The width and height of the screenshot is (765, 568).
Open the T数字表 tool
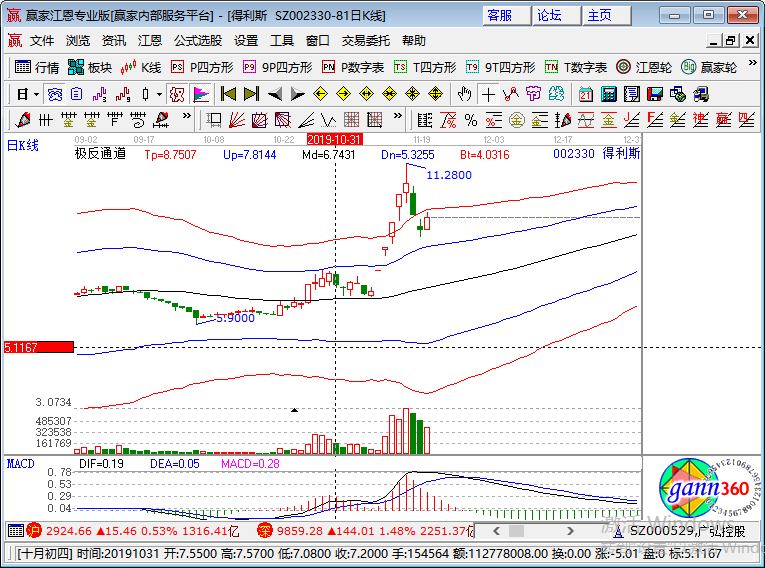pyautogui.click(x=576, y=67)
